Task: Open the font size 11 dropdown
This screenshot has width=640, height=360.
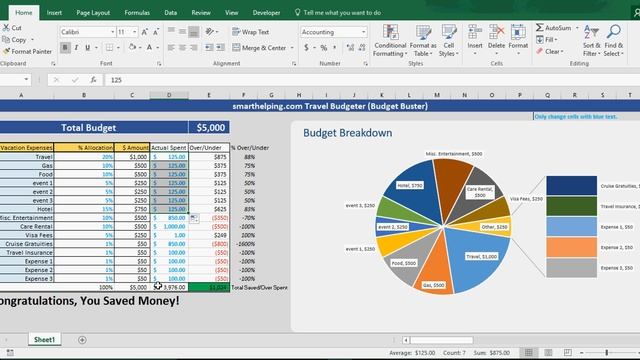Action: pyautogui.click(x=135, y=32)
